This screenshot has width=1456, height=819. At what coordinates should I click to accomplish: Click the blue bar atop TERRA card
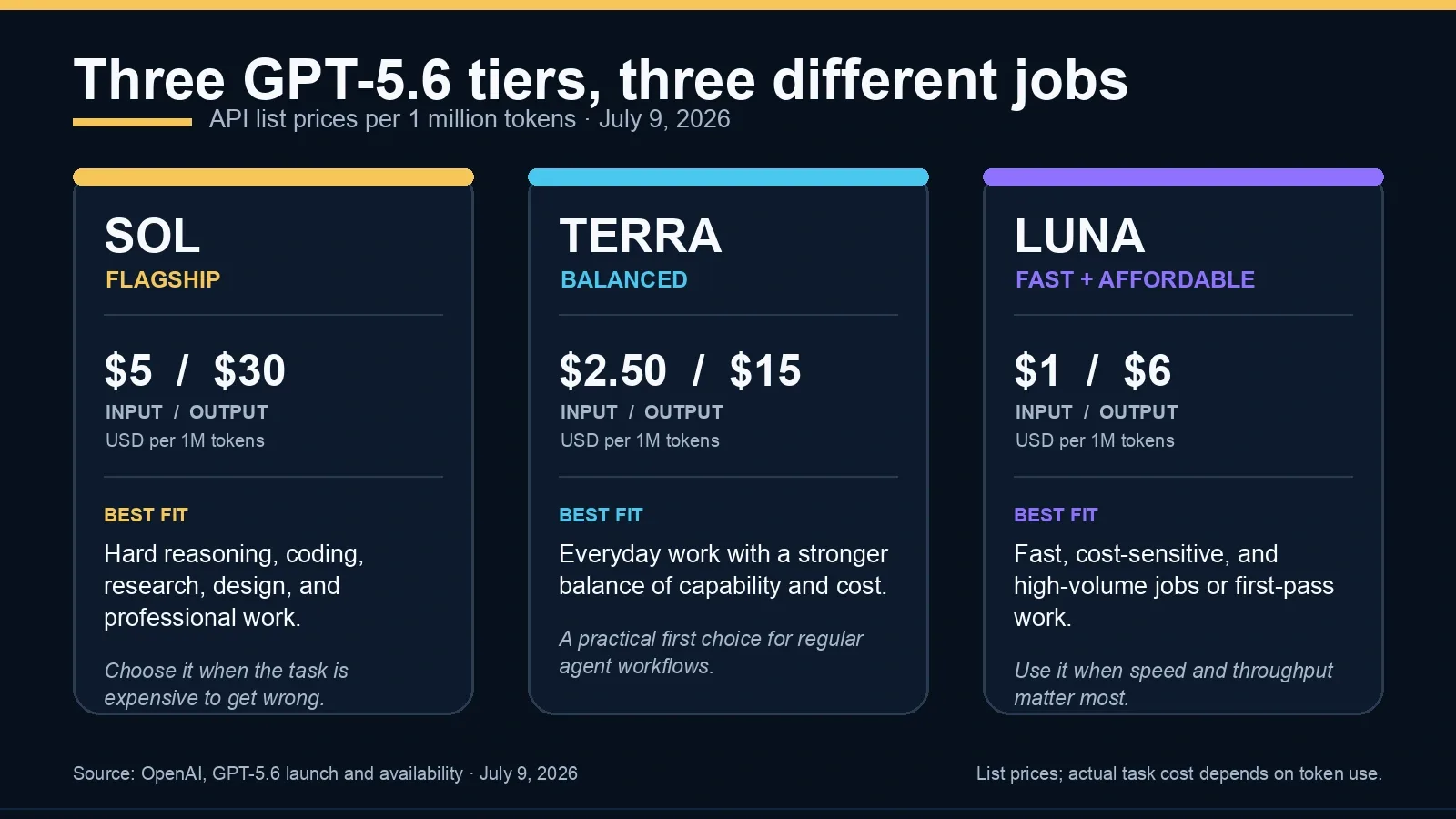pos(728,177)
